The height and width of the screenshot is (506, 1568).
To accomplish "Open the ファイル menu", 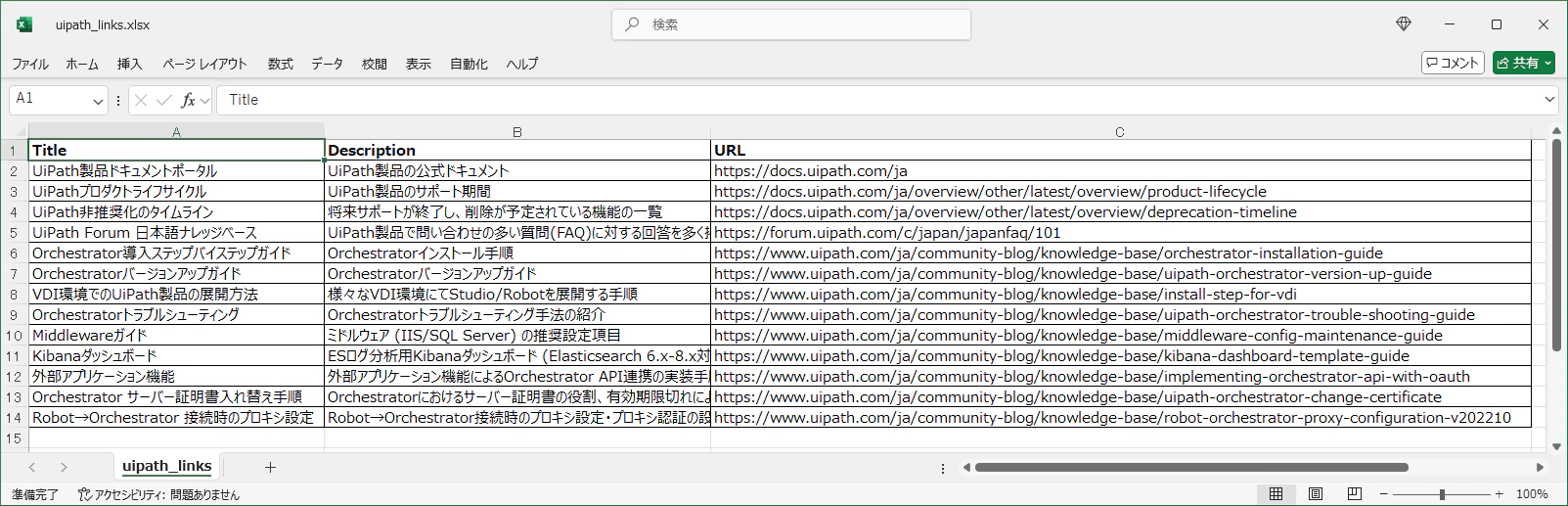I will 30,64.
